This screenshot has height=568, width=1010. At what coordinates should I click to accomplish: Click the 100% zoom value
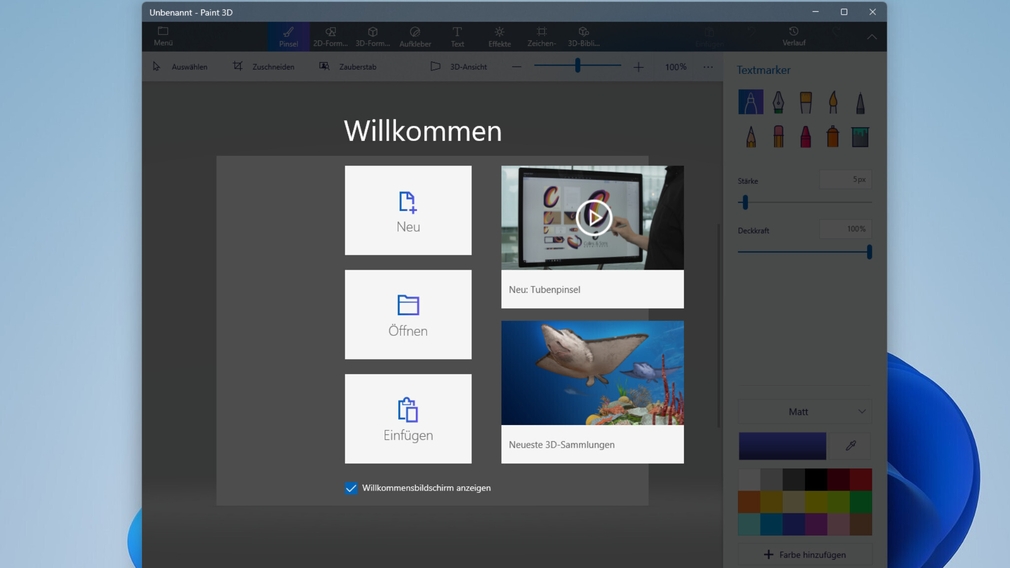click(676, 66)
